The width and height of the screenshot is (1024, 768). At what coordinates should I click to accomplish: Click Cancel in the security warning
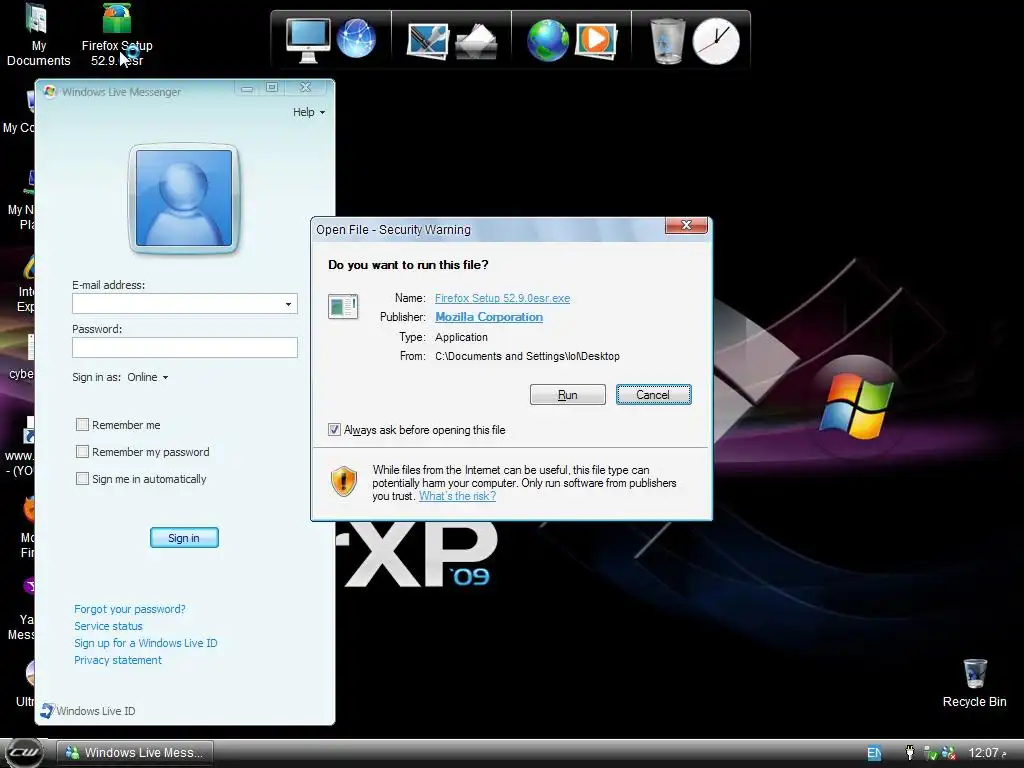(x=653, y=395)
